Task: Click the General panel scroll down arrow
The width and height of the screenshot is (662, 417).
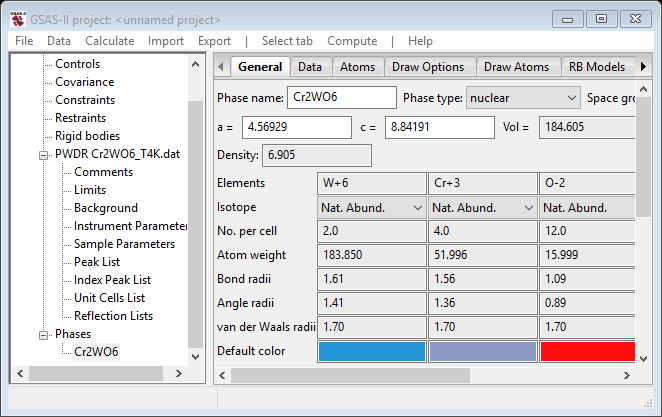Action: (643, 359)
